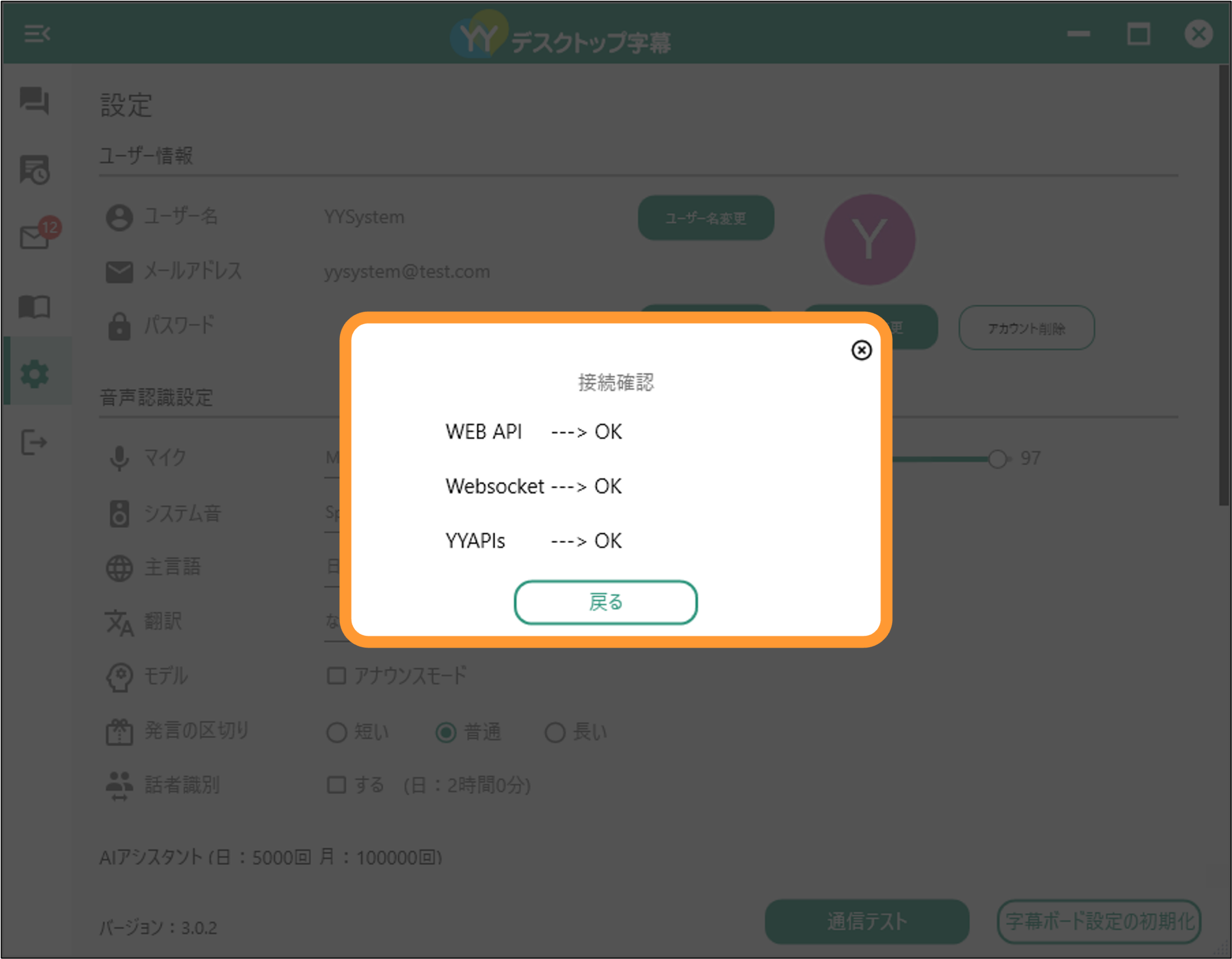The width and height of the screenshot is (1232, 959).
Task: Open the chat conversation sidebar icon
Action: (35, 101)
